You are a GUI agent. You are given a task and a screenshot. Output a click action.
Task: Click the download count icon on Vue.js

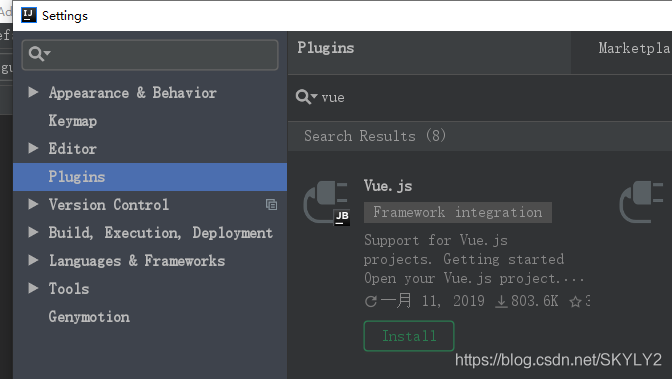click(501, 302)
